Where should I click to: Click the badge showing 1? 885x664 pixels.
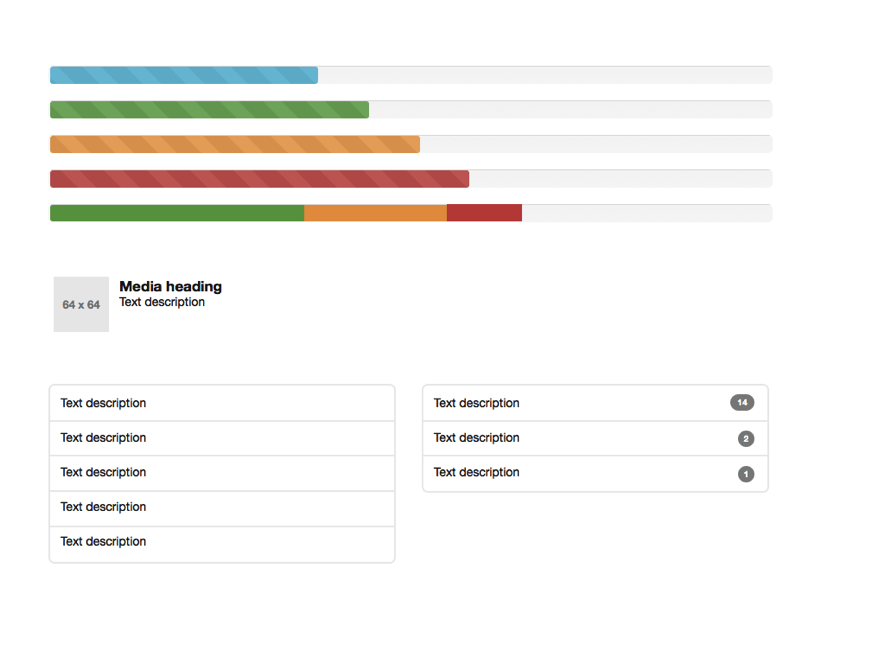pos(746,474)
